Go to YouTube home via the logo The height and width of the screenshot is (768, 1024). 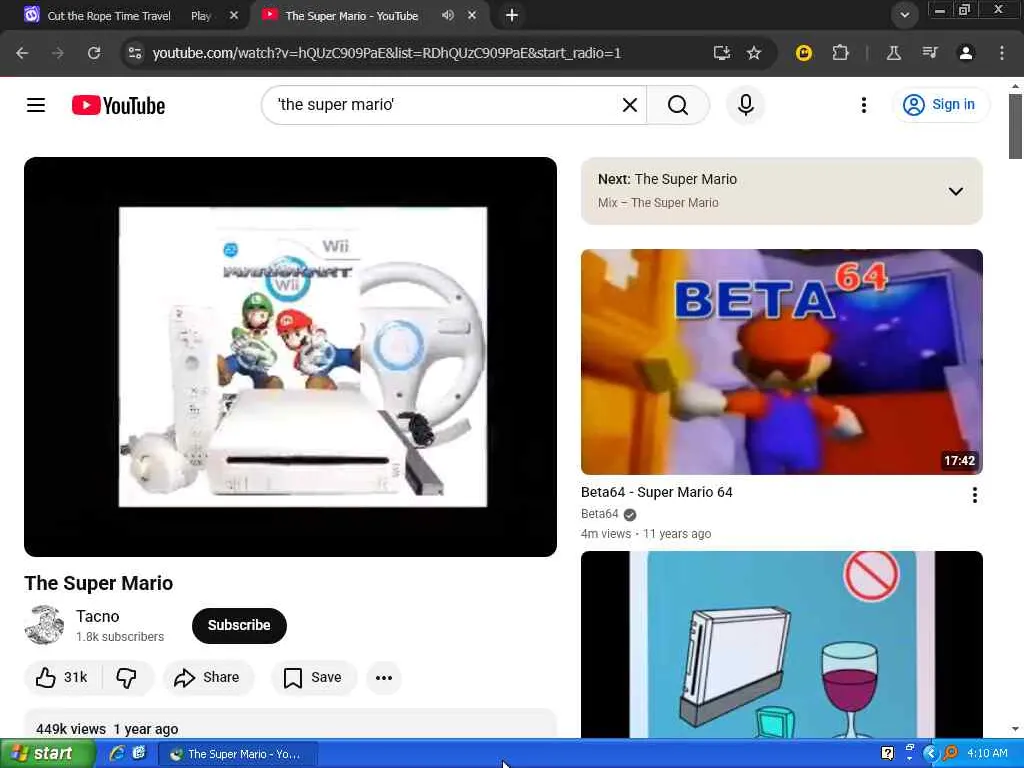click(118, 105)
